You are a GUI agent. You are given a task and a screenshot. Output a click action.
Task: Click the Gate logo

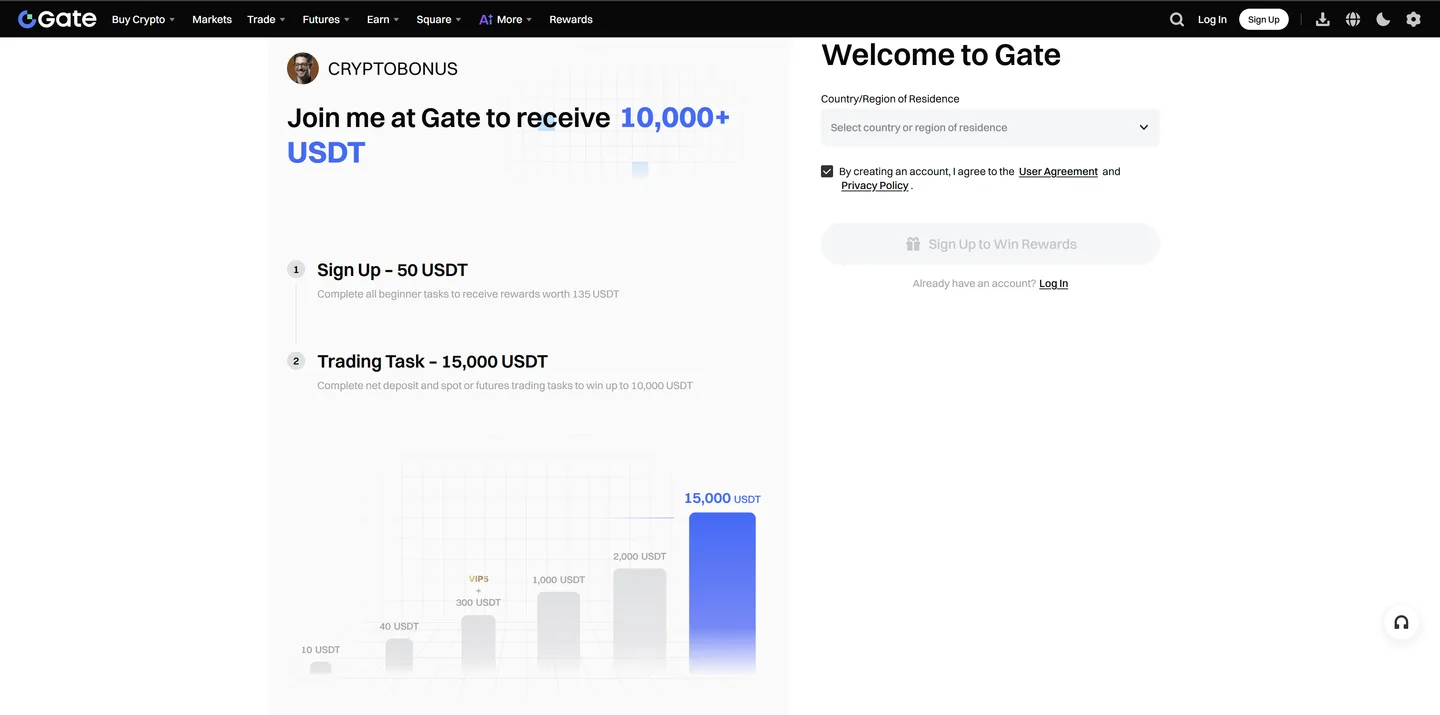click(x=57, y=19)
